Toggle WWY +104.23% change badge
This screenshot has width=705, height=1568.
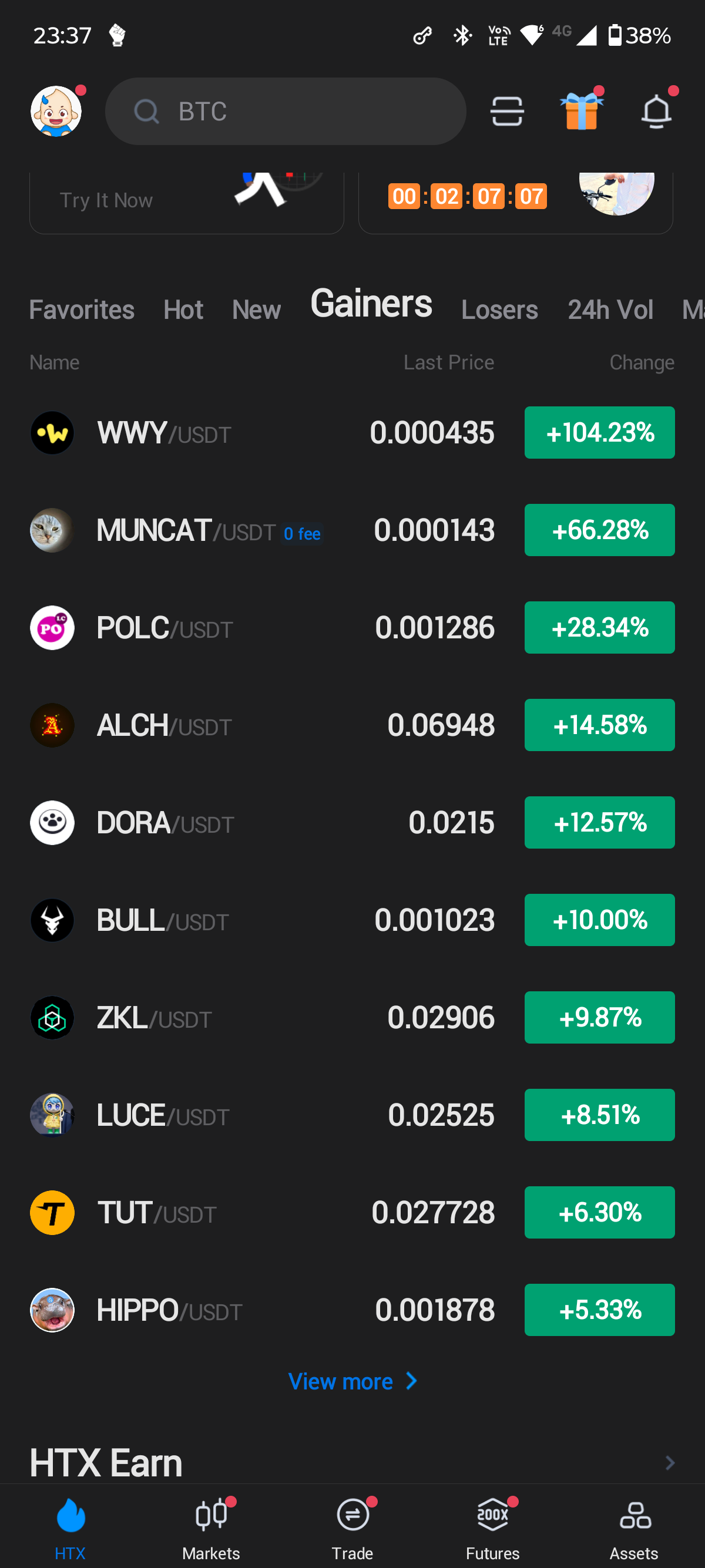[x=599, y=433]
